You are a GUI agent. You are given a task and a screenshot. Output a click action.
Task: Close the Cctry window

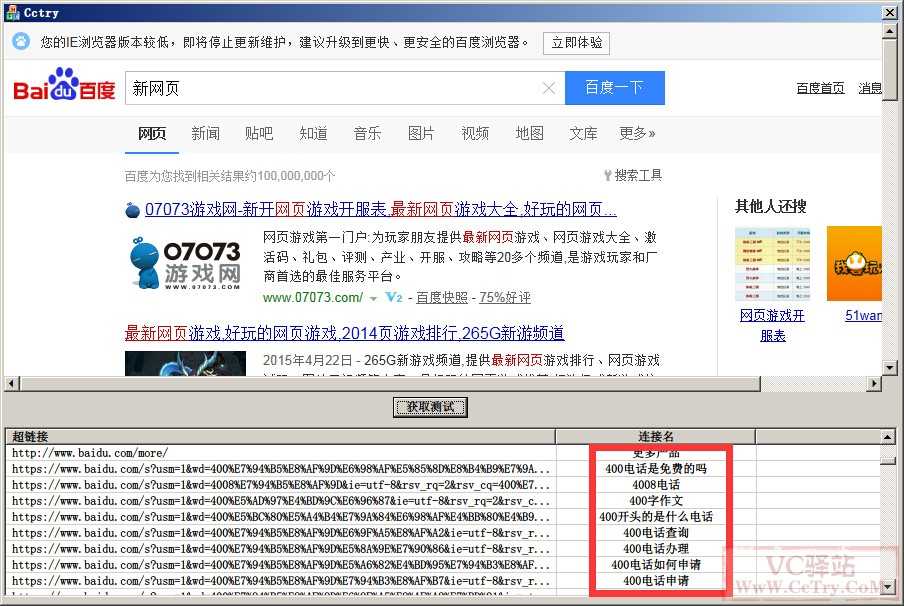(x=890, y=12)
